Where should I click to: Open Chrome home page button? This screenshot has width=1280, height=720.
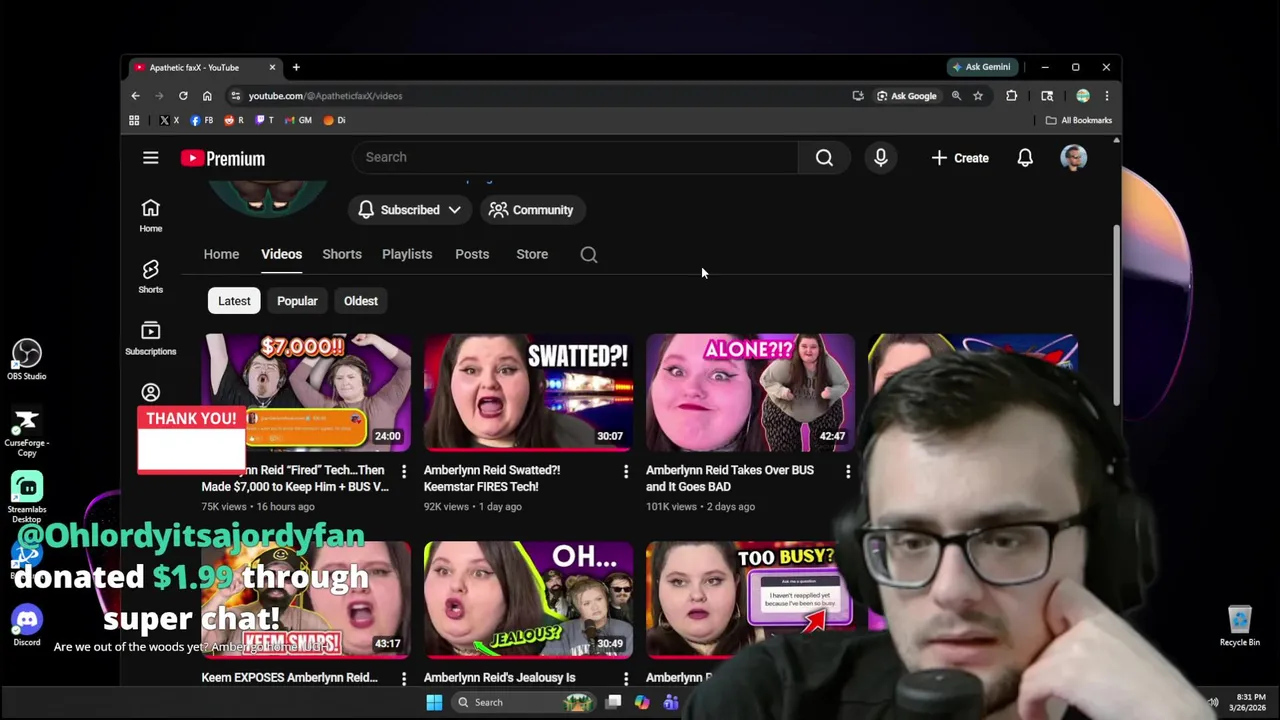coord(207,96)
